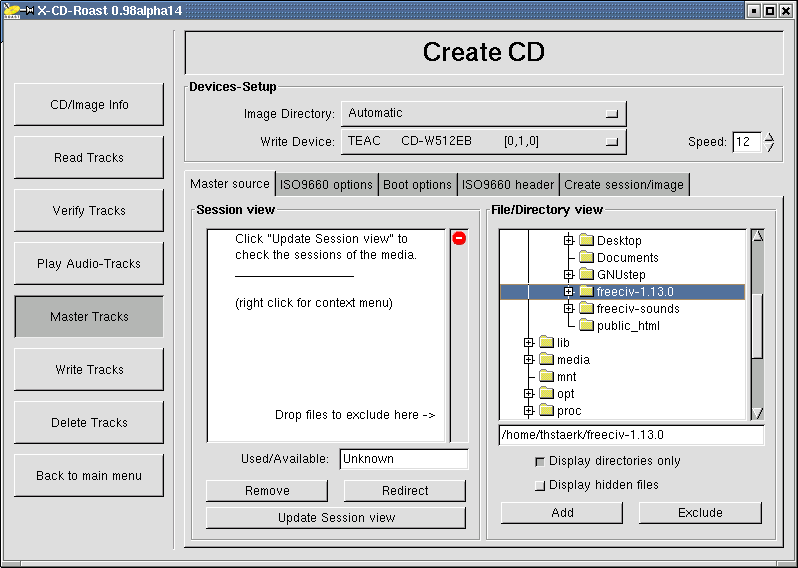The width and height of the screenshot is (798, 568).
Task: Click the proc folder icon
Action: (547, 410)
